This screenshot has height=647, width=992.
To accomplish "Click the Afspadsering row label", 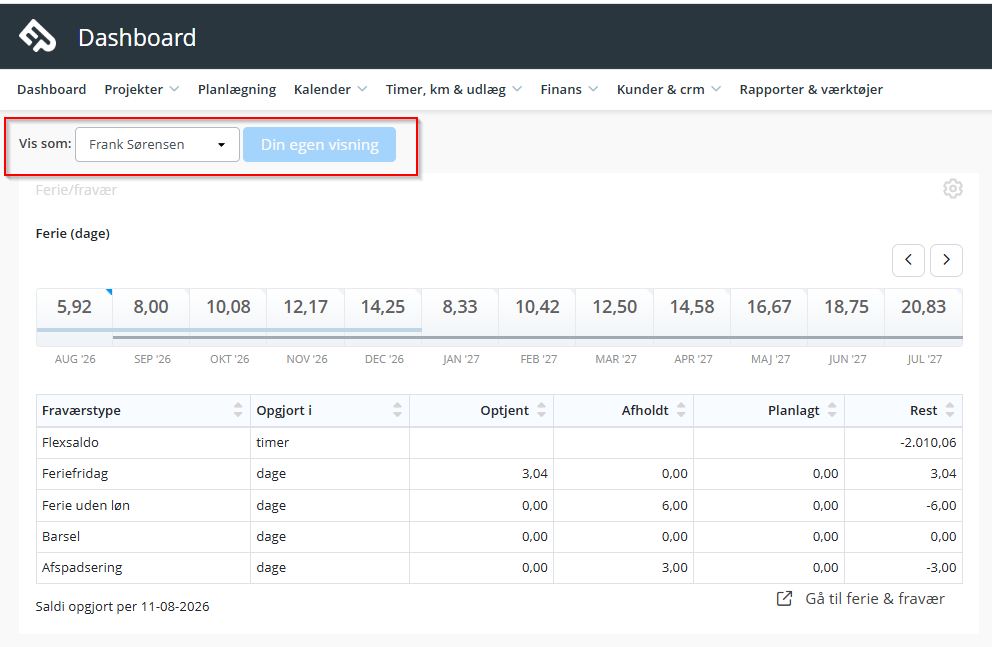I will (x=82, y=567).
